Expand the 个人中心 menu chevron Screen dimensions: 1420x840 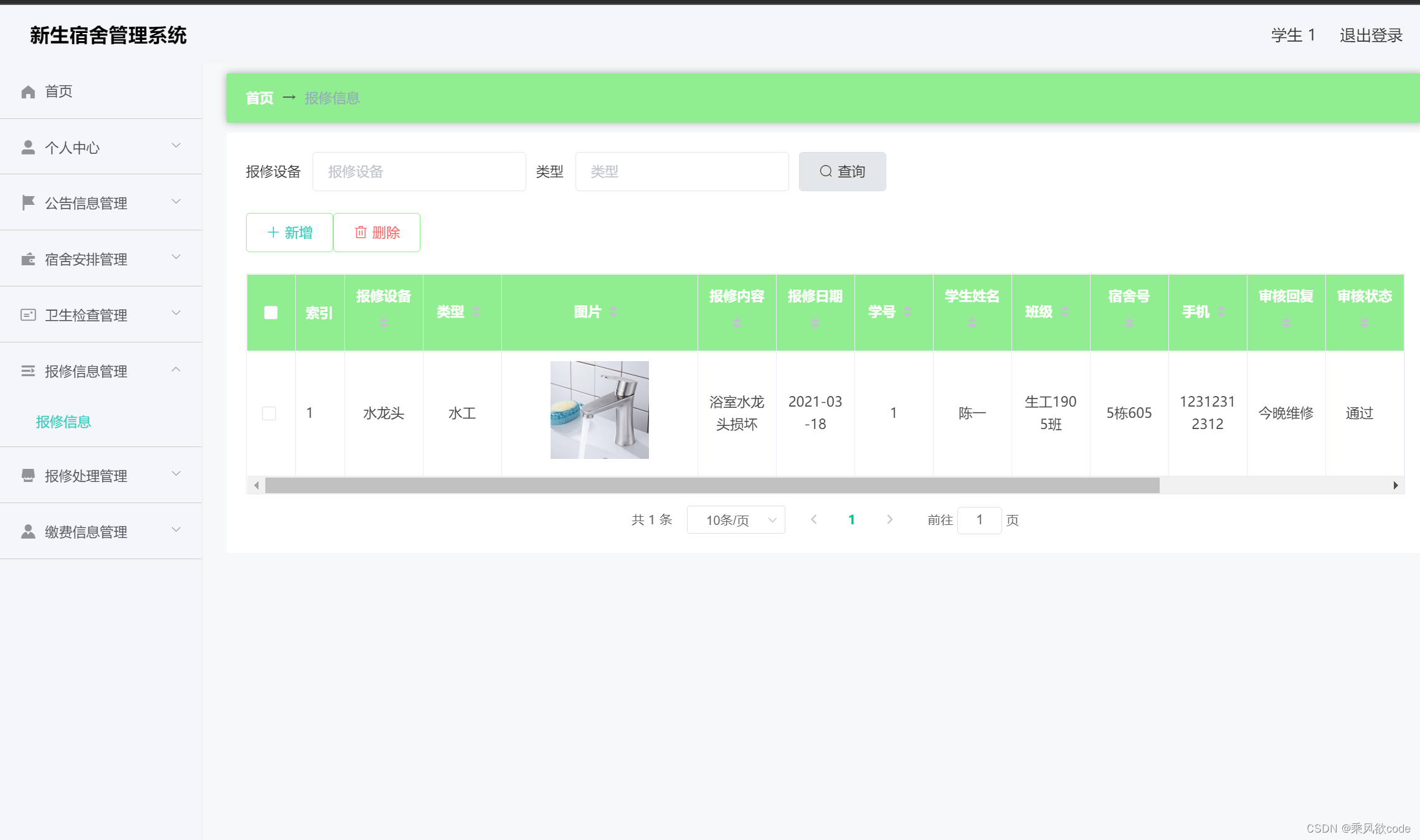pos(176,146)
